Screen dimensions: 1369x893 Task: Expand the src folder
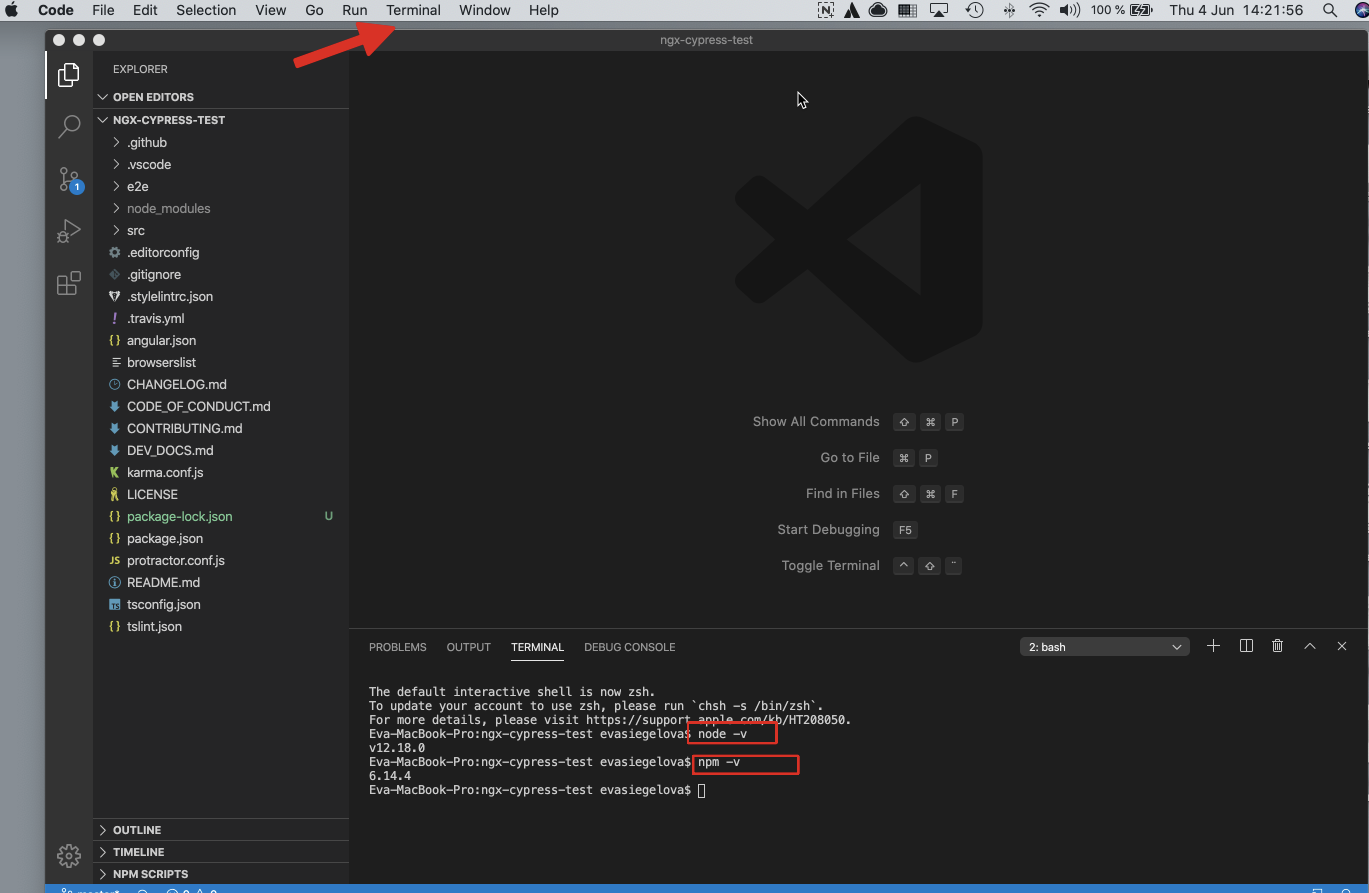[x=136, y=230]
